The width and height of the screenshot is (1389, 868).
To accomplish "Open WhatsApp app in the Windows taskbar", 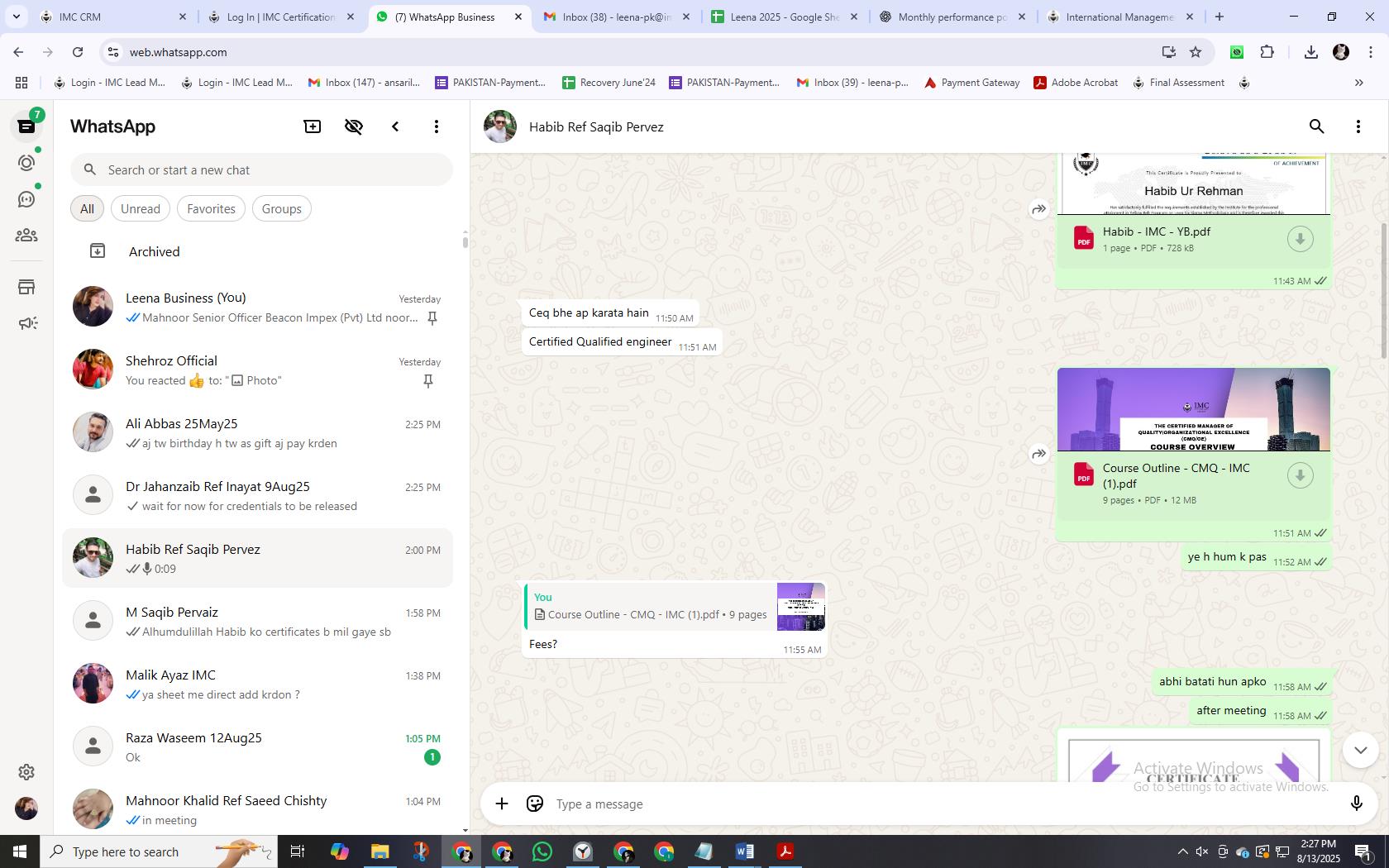I will (542, 851).
